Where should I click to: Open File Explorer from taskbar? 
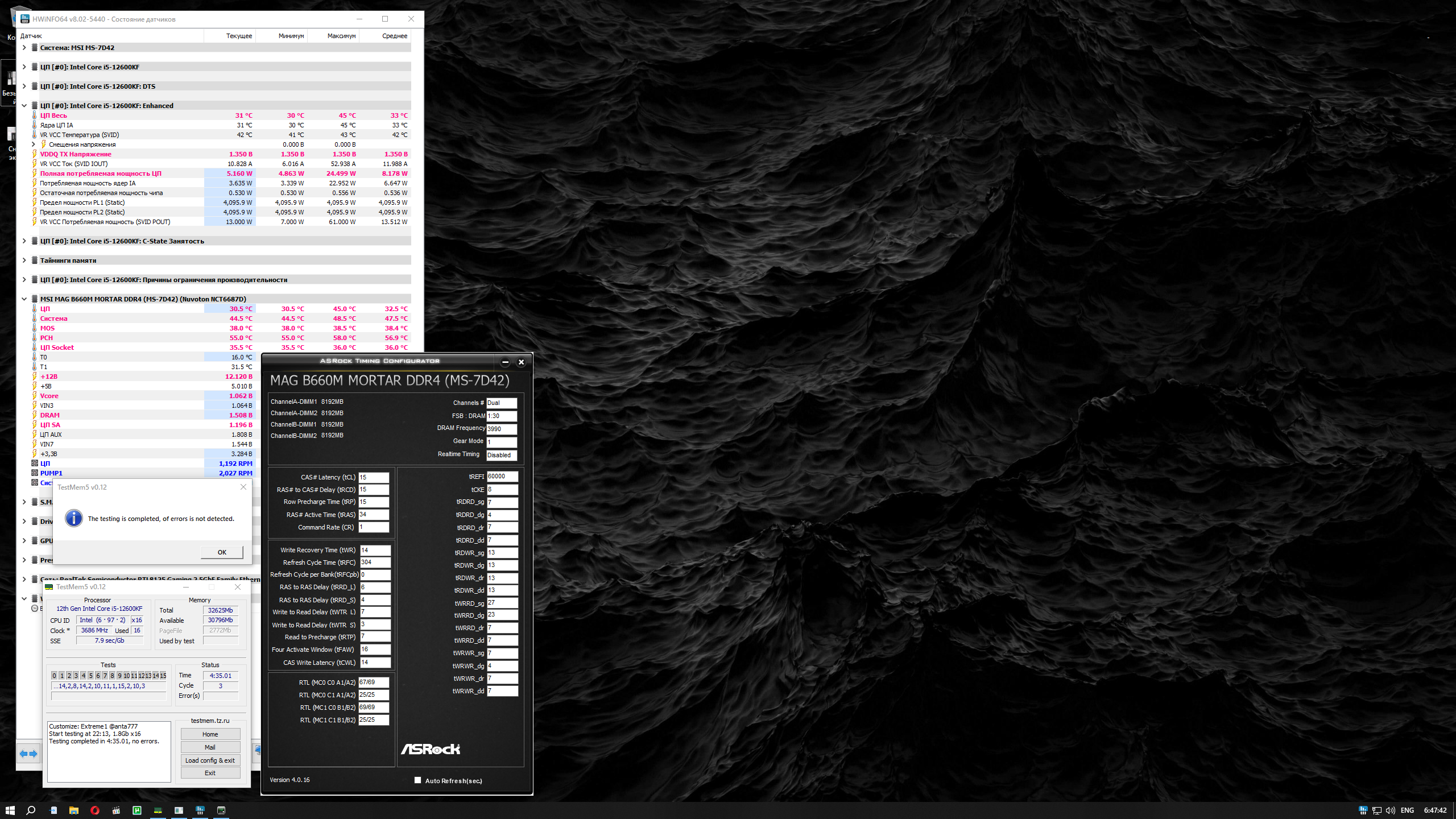pyautogui.click(x=74, y=810)
